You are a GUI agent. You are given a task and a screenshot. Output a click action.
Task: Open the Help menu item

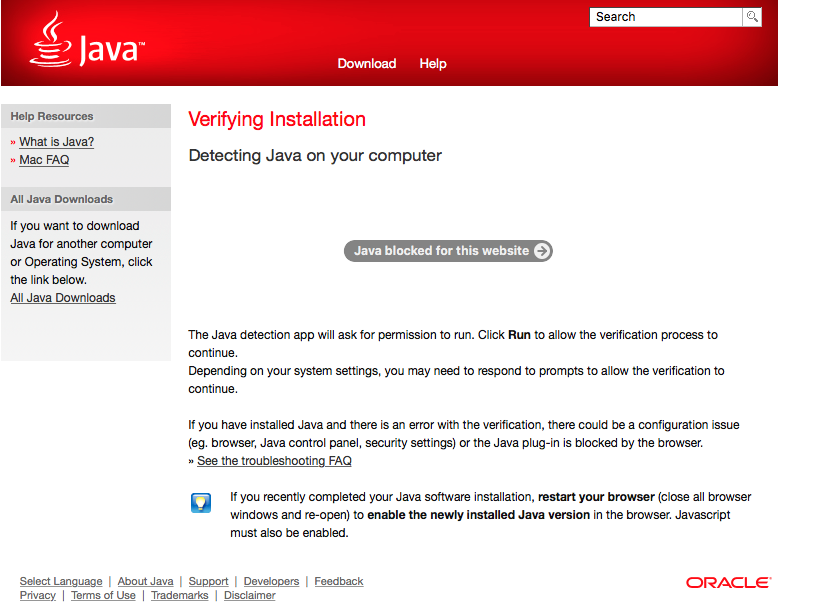433,63
